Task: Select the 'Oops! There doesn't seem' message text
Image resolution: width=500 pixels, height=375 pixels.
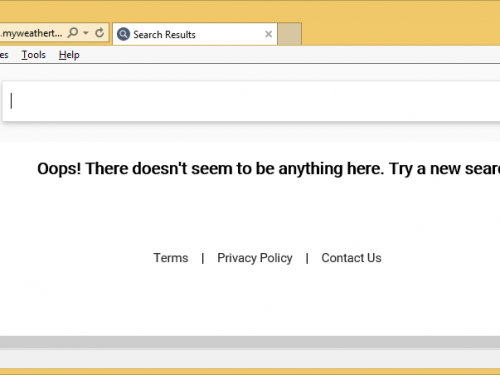Action: pyautogui.click(x=268, y=169)
